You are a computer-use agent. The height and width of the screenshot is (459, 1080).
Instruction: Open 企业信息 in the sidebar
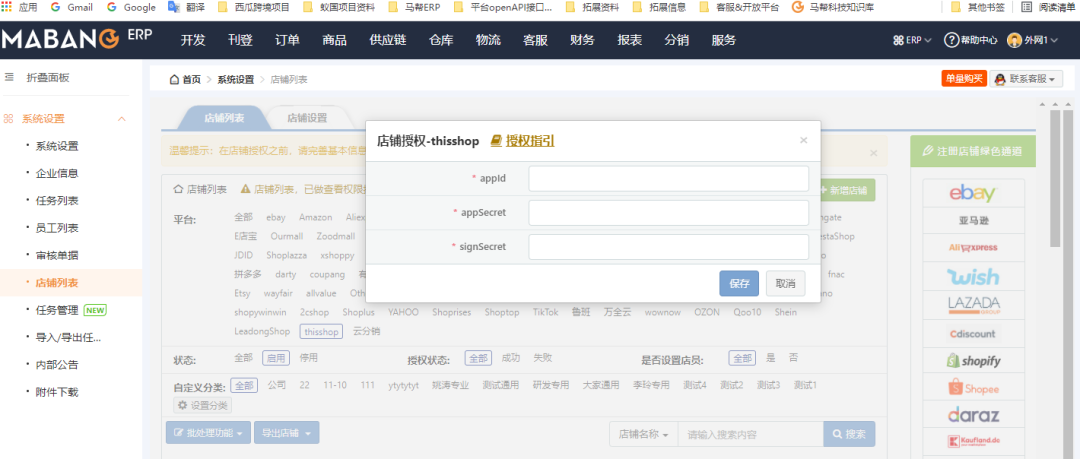56,174
